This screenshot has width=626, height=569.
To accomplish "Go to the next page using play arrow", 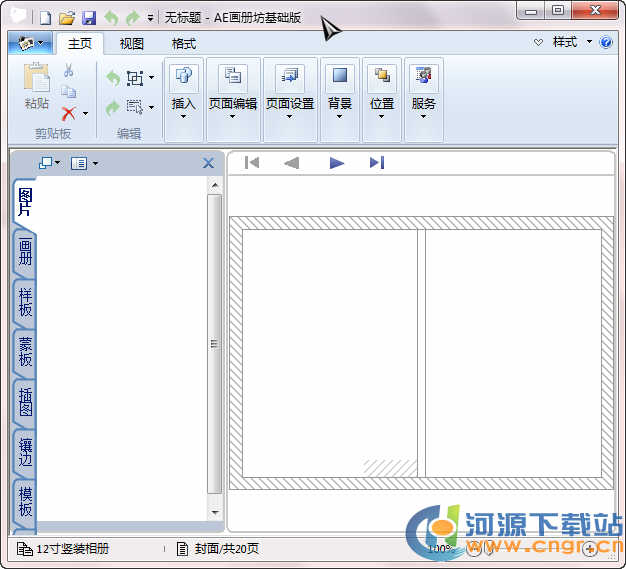I will [337, 163].
